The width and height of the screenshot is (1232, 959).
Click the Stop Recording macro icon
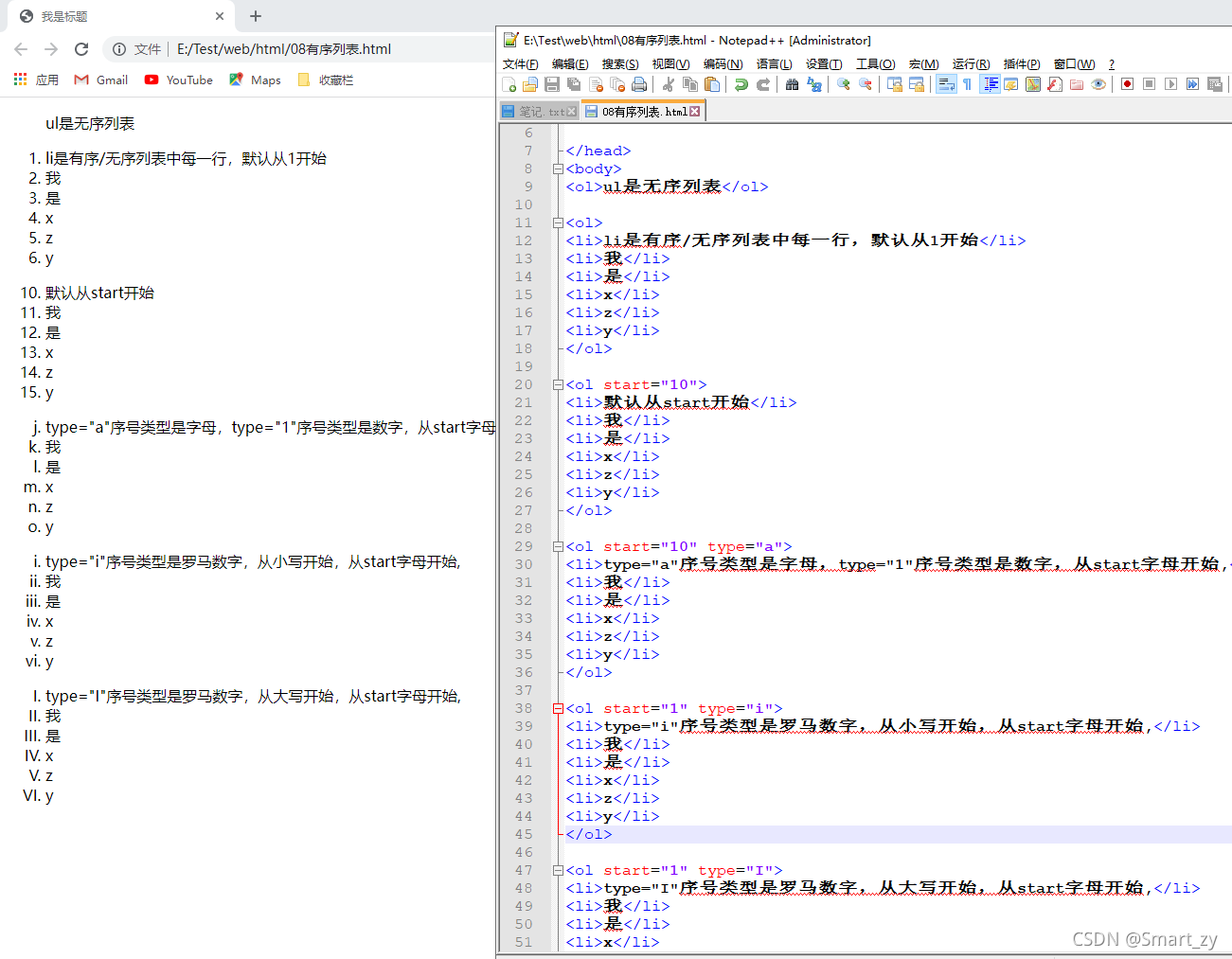click(1149, 84)
